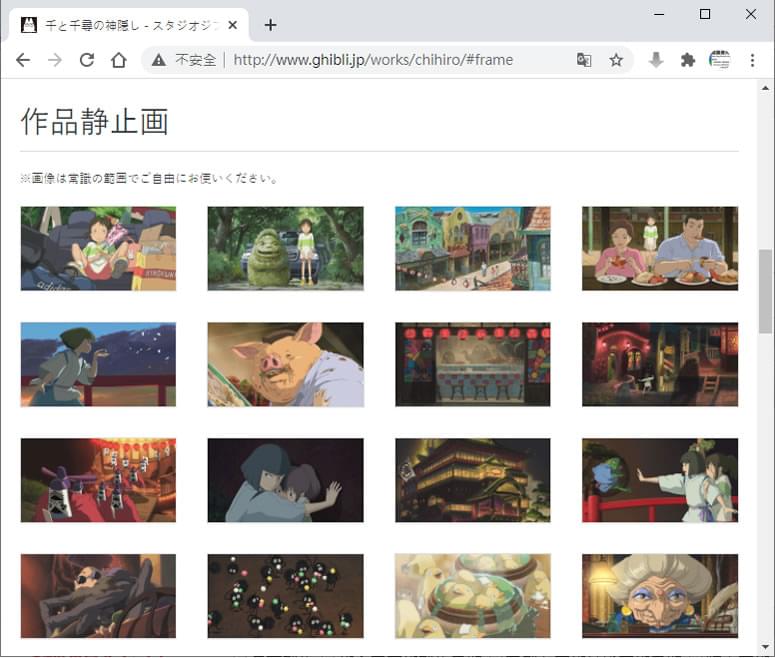Open the browser home page
The image size is (775, 658).
[x=119, y=60]
